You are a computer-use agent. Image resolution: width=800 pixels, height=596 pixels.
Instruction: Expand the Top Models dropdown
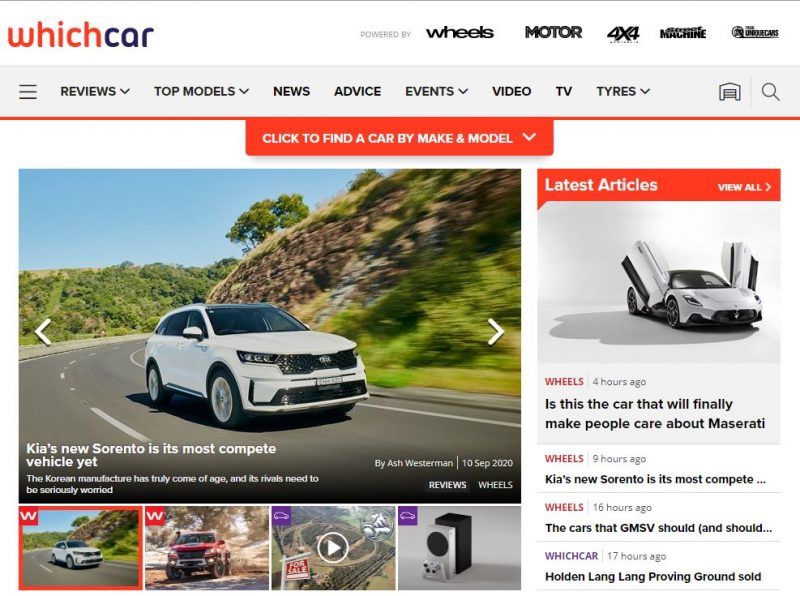click(201, 91)
